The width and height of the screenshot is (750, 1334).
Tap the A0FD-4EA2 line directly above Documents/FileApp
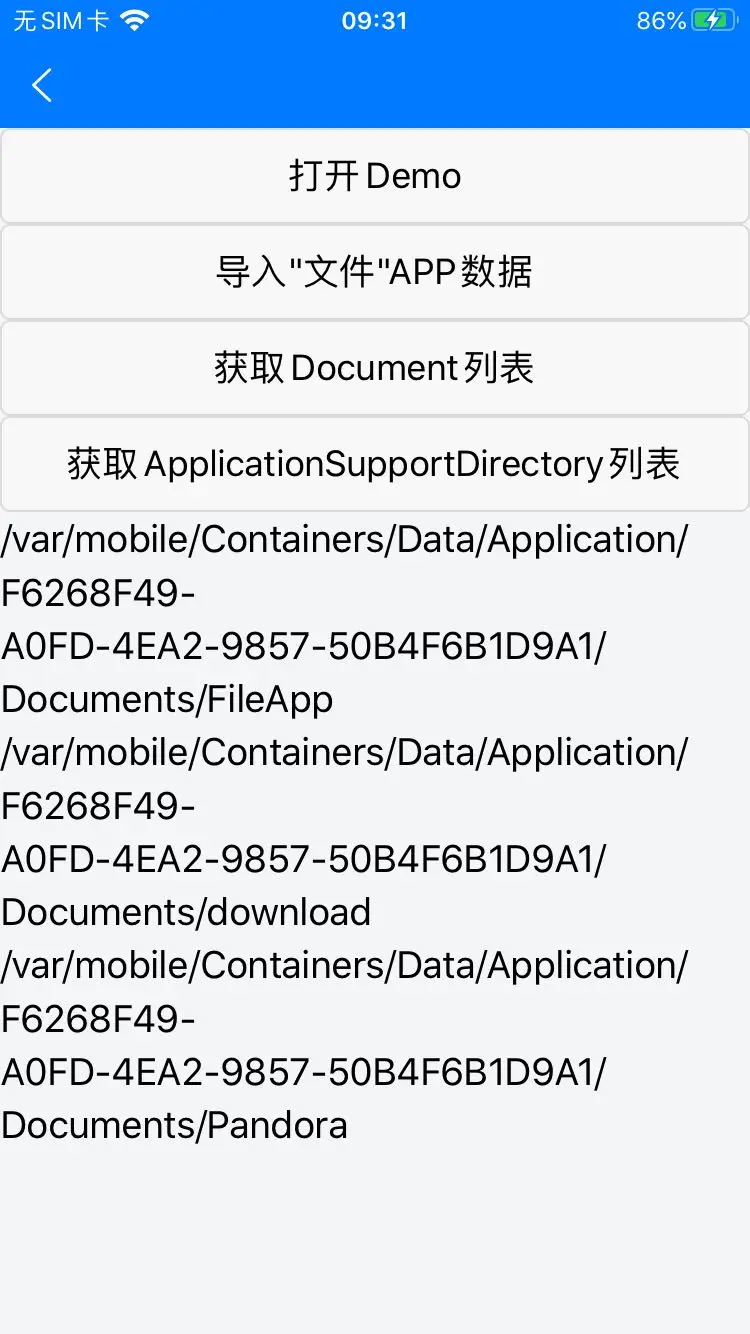pos(303,646)
